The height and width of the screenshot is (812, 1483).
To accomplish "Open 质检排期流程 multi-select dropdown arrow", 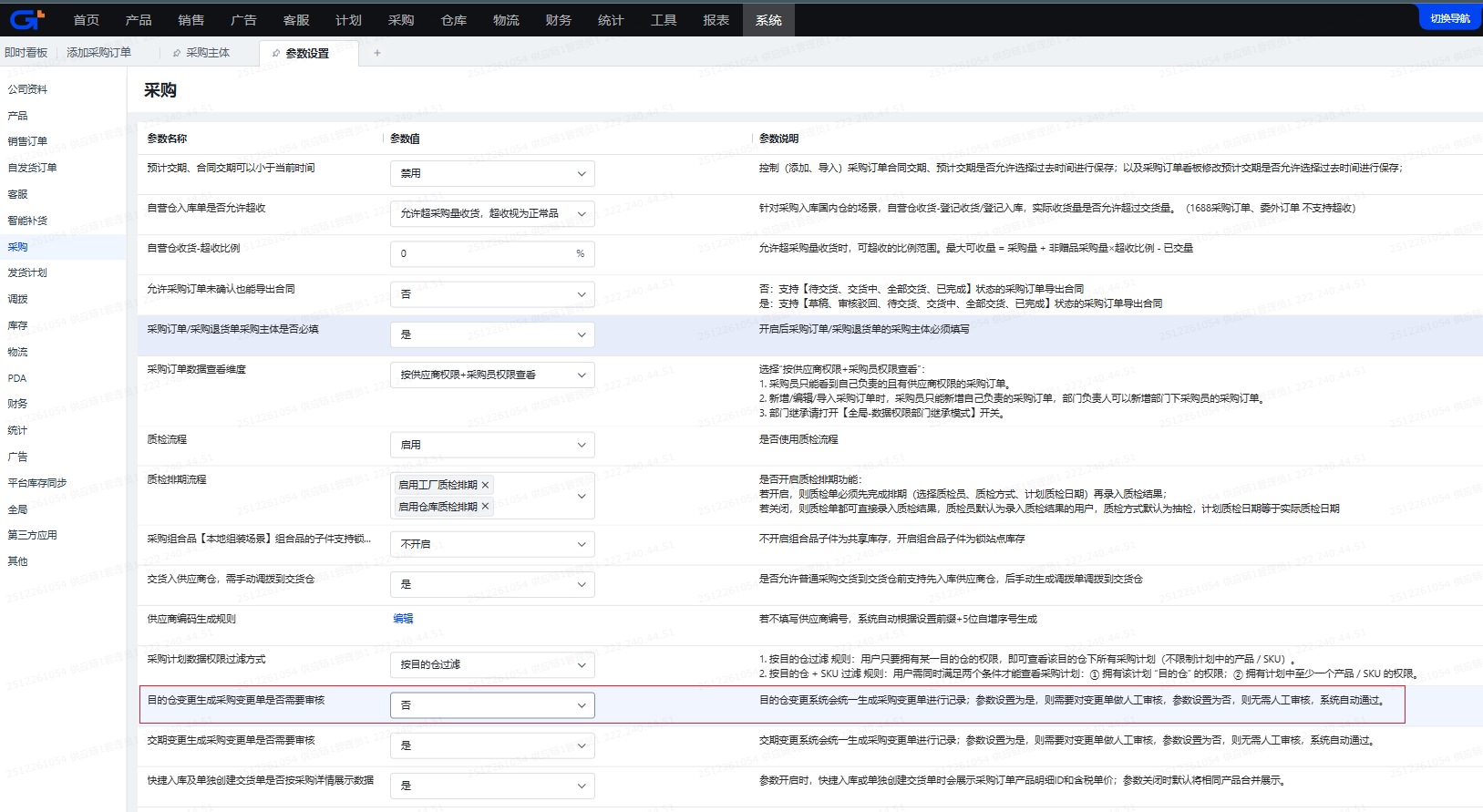I will pos(582,497).
